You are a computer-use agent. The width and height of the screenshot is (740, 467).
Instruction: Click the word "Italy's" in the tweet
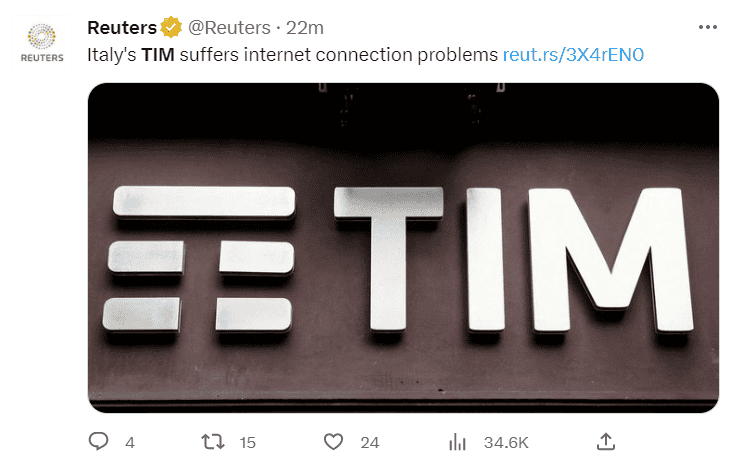click(x=112, y=55)
